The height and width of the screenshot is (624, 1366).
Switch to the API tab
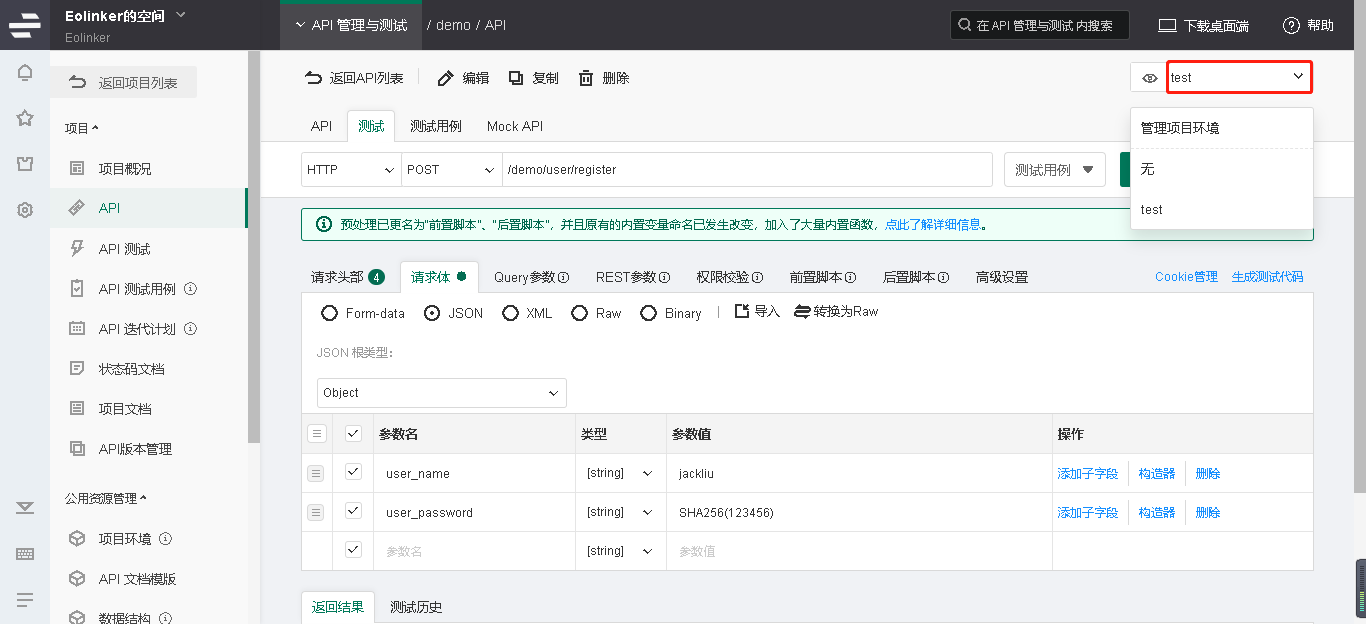[x=321, y=126]
